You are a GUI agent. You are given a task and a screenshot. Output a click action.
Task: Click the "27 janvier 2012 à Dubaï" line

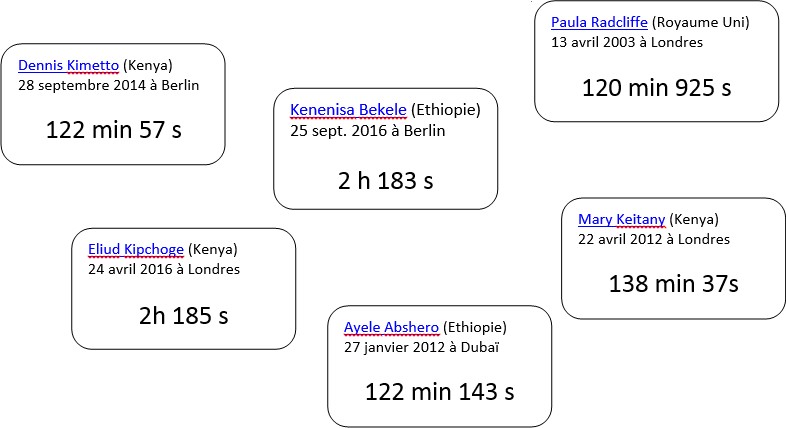(x=421, y=348)
